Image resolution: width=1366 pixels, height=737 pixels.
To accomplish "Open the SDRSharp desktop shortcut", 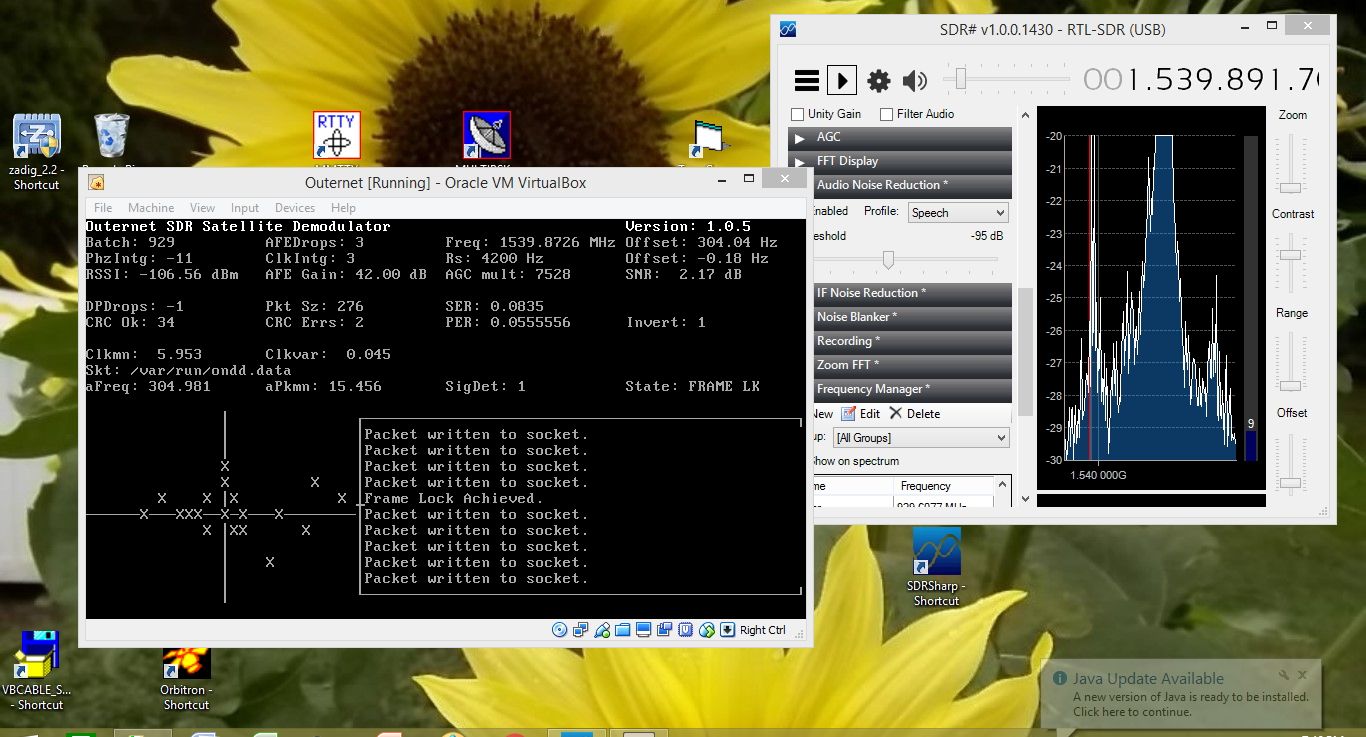I will [x=936, y=568].
